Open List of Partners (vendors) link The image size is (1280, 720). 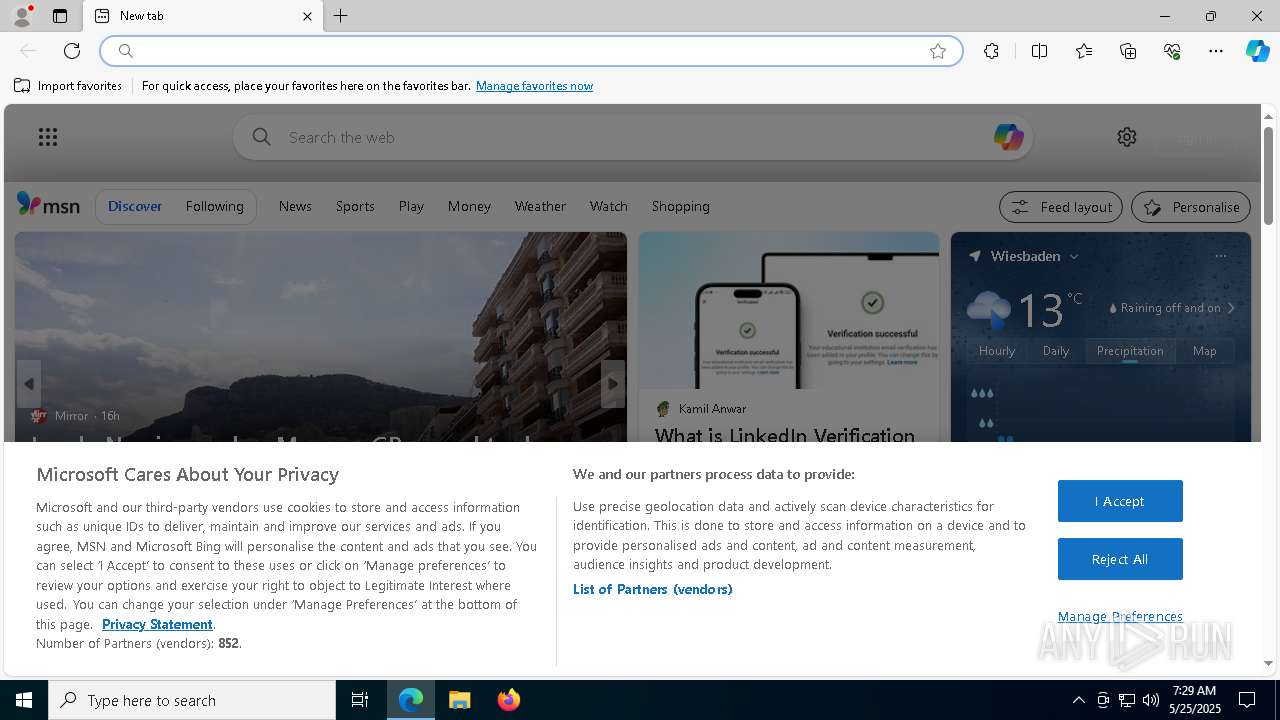pyautogui.click(x=653, y=589)
